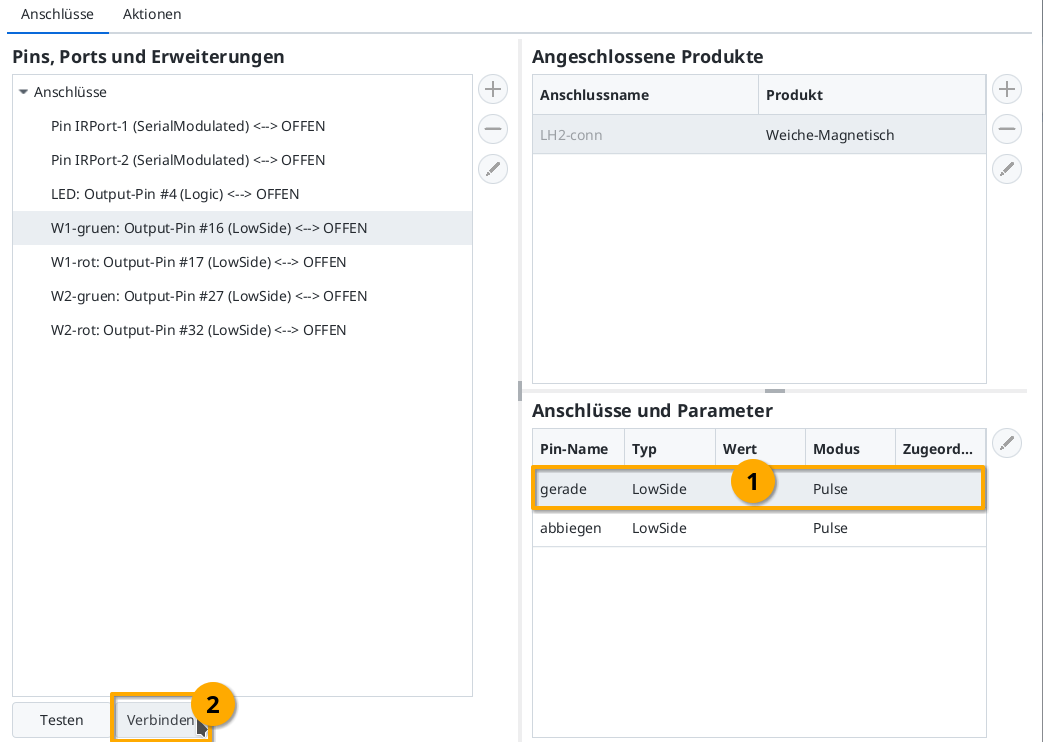Collapse the Anschlüsse tree node
This screenshot has width=1043, height=742.
pyautogui.click(x=24, y=92)
